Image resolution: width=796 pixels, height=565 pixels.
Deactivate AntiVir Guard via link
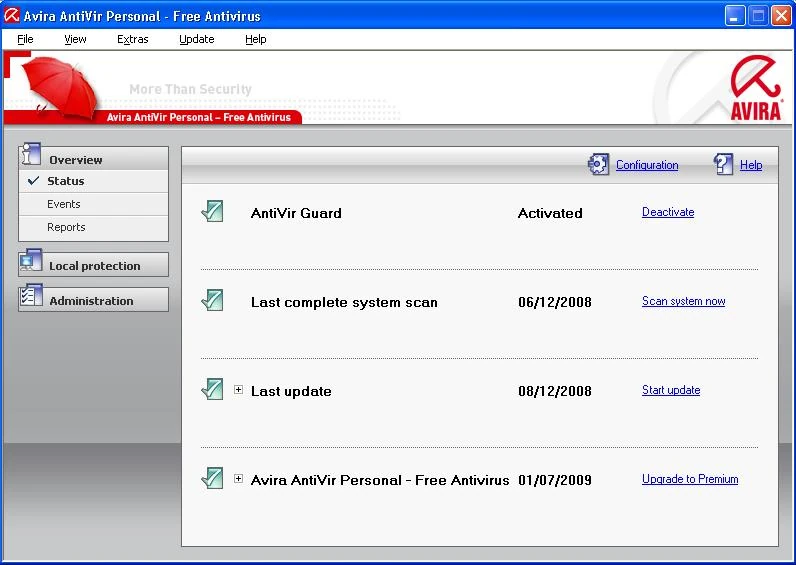pyautogui.click(x=667, y=212)
